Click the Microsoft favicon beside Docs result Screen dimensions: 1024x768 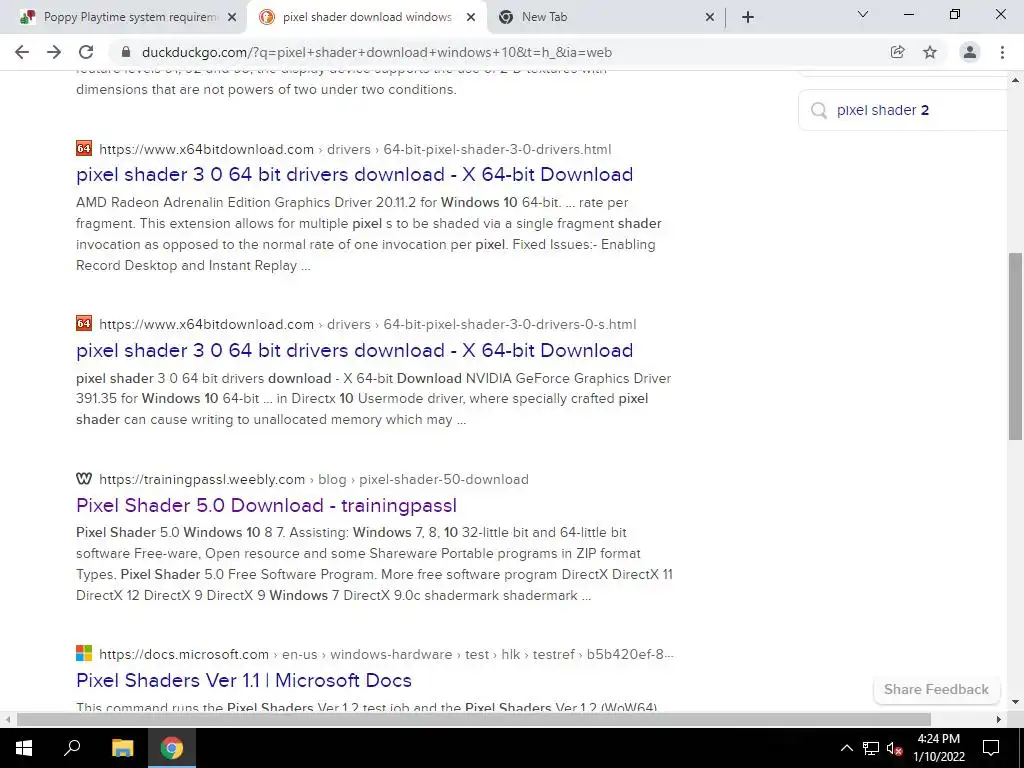point(84,653)
